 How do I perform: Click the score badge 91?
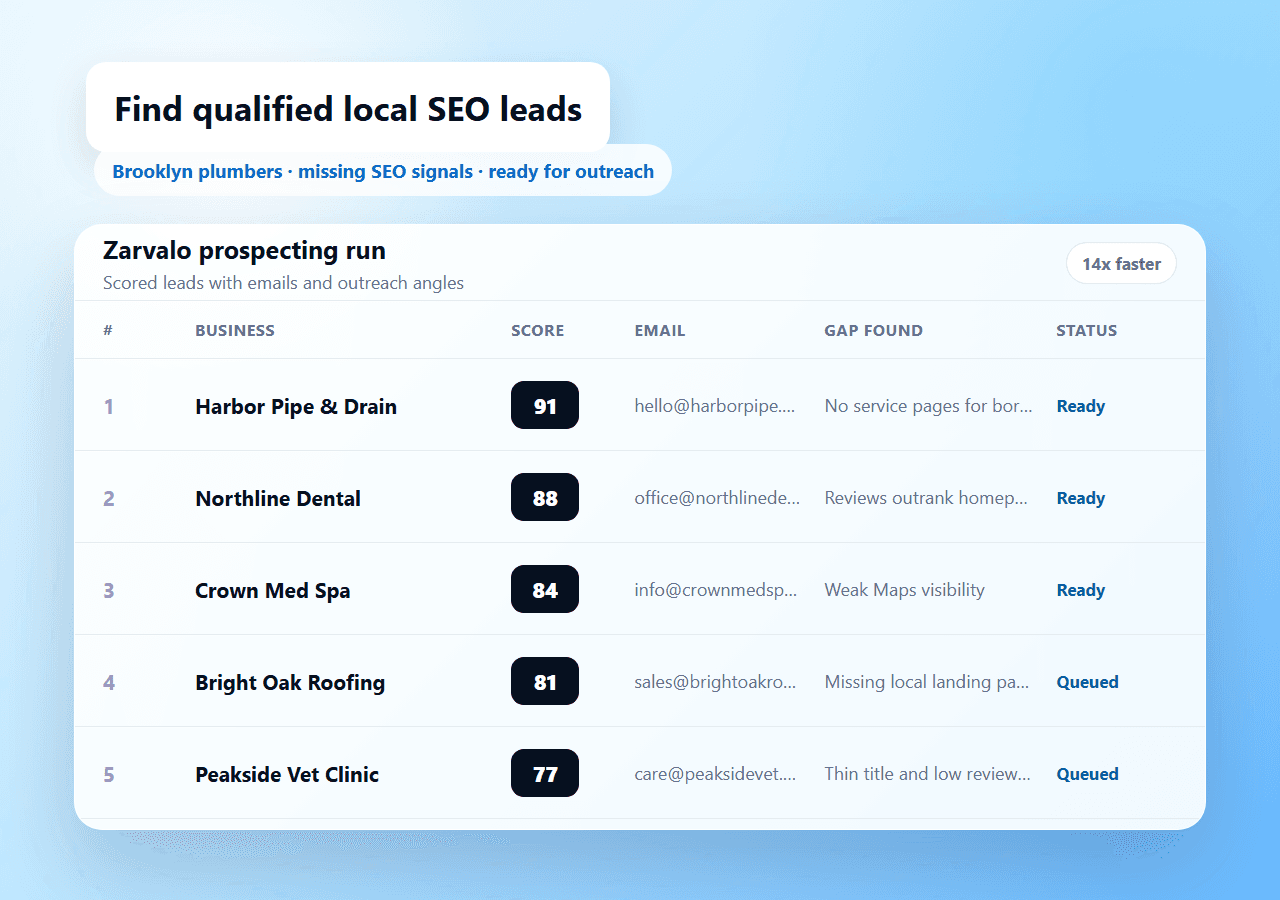pyautogui.click(x=545, y=405)
